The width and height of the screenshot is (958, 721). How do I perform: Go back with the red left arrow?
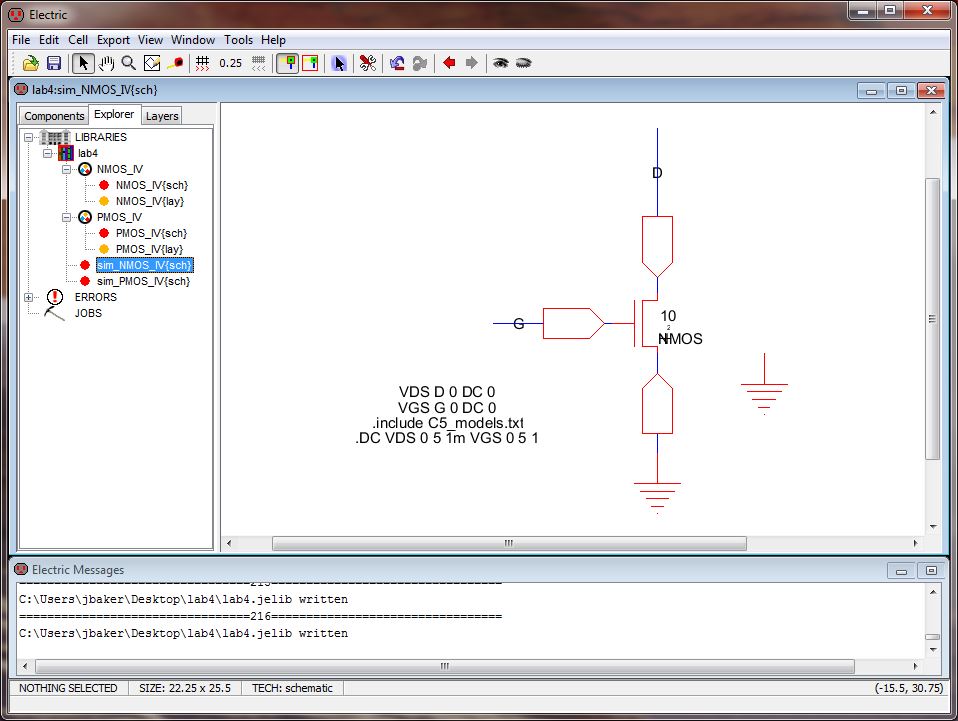tap(449, 63)
